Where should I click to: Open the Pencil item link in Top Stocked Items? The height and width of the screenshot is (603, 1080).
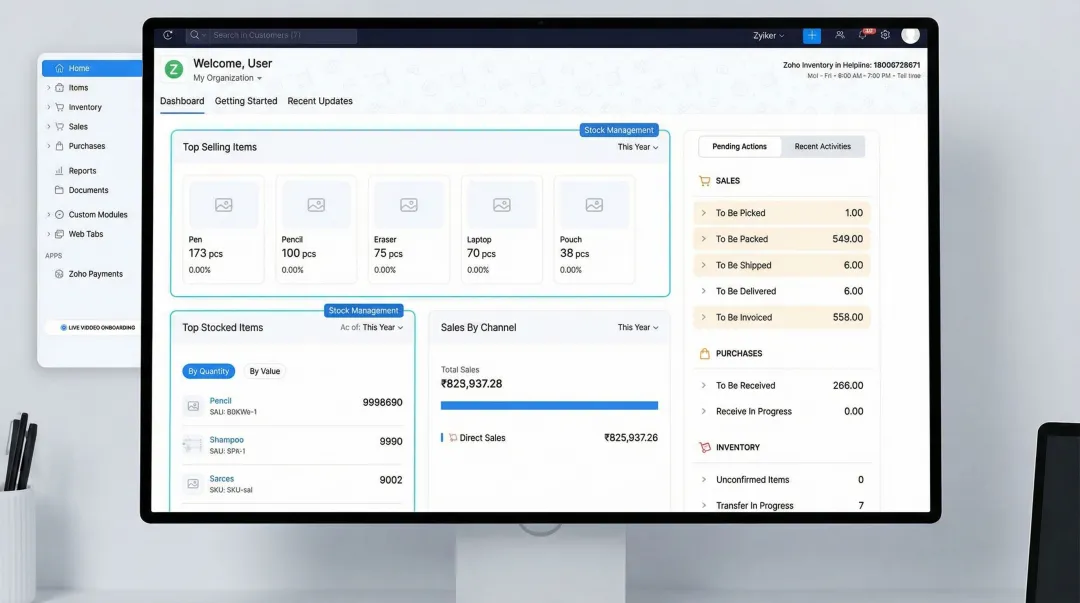click(x=220, y=400)
